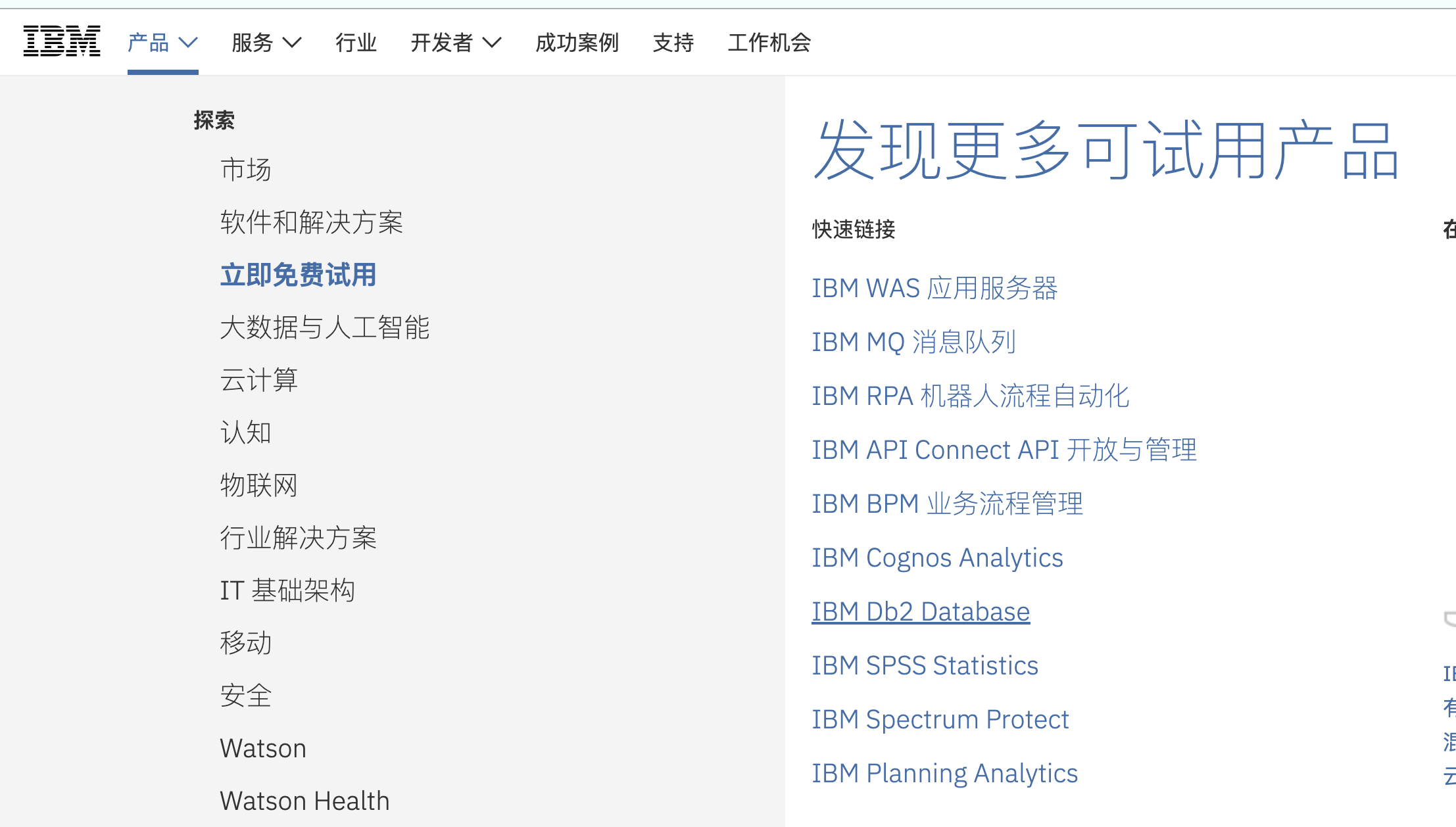Click the IBM Cognos Analytics link

(x=937, y=557)
